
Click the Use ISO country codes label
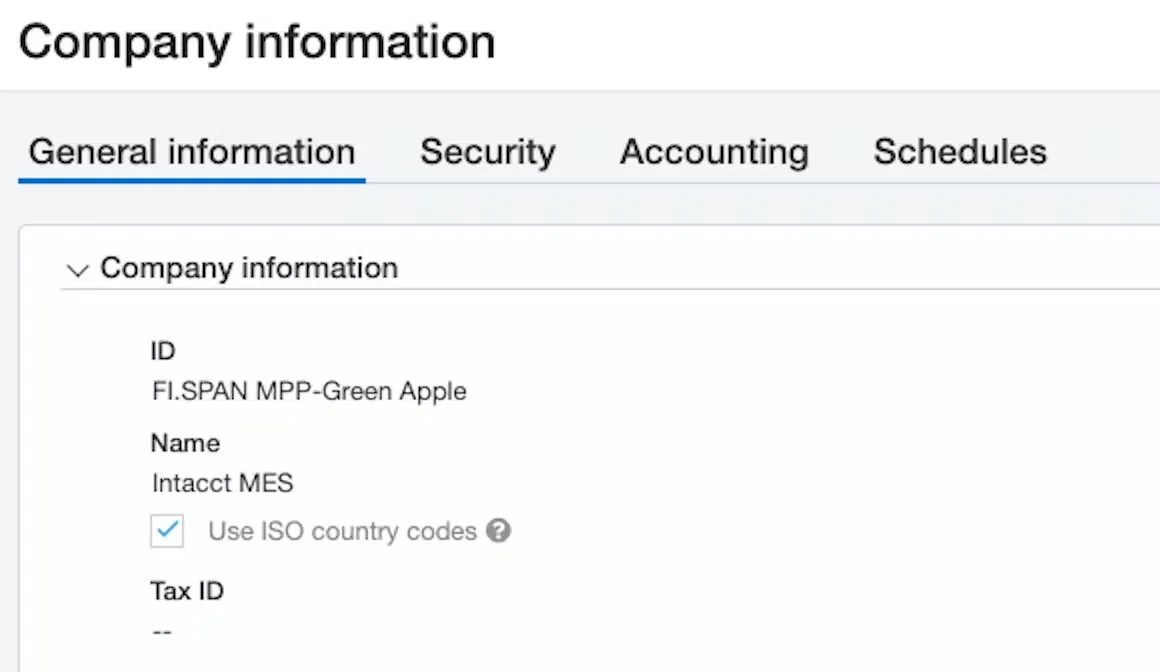343,531
